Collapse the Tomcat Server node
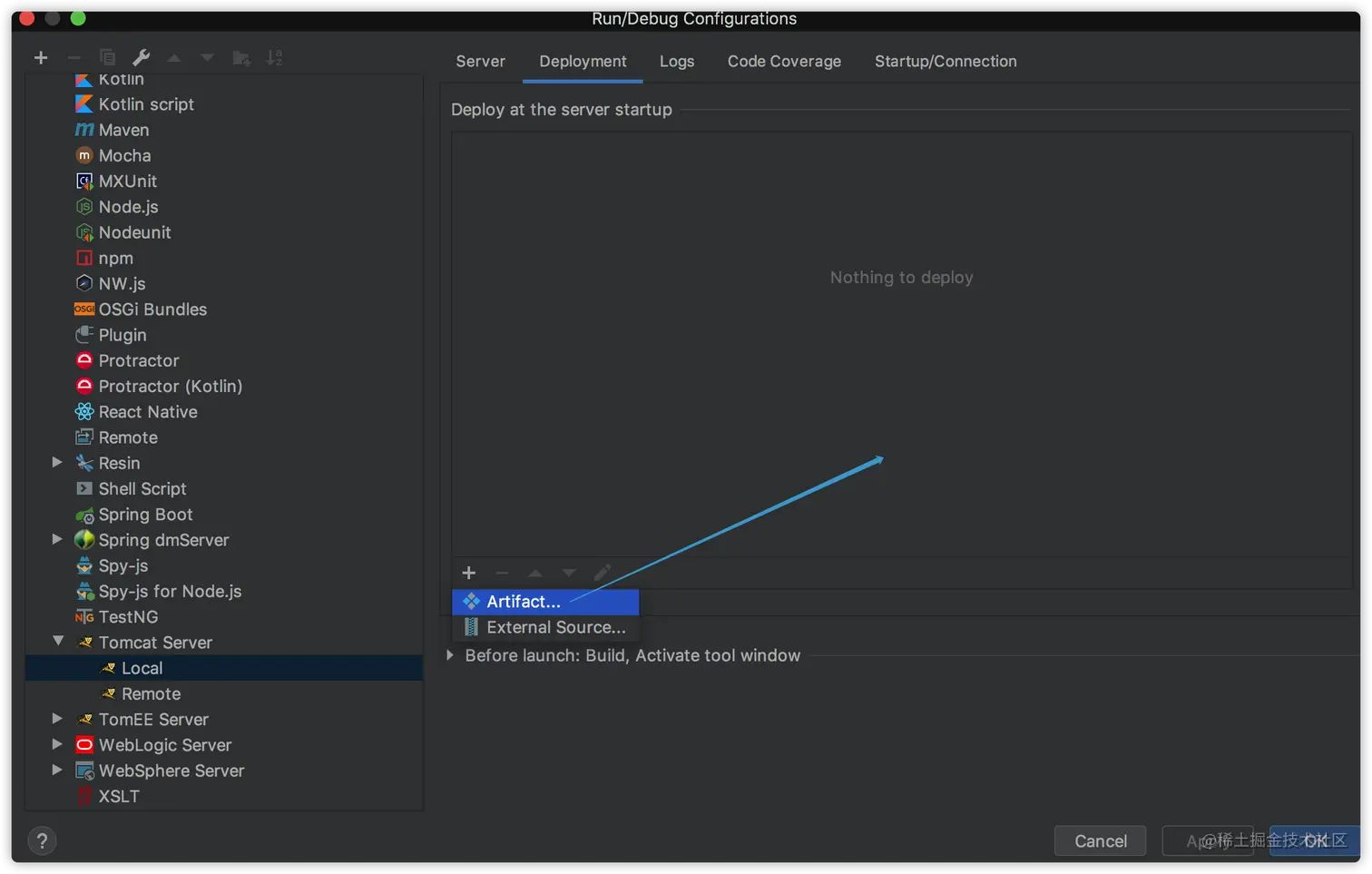This screenshot has height=874, width=1372. click(58, 641)
